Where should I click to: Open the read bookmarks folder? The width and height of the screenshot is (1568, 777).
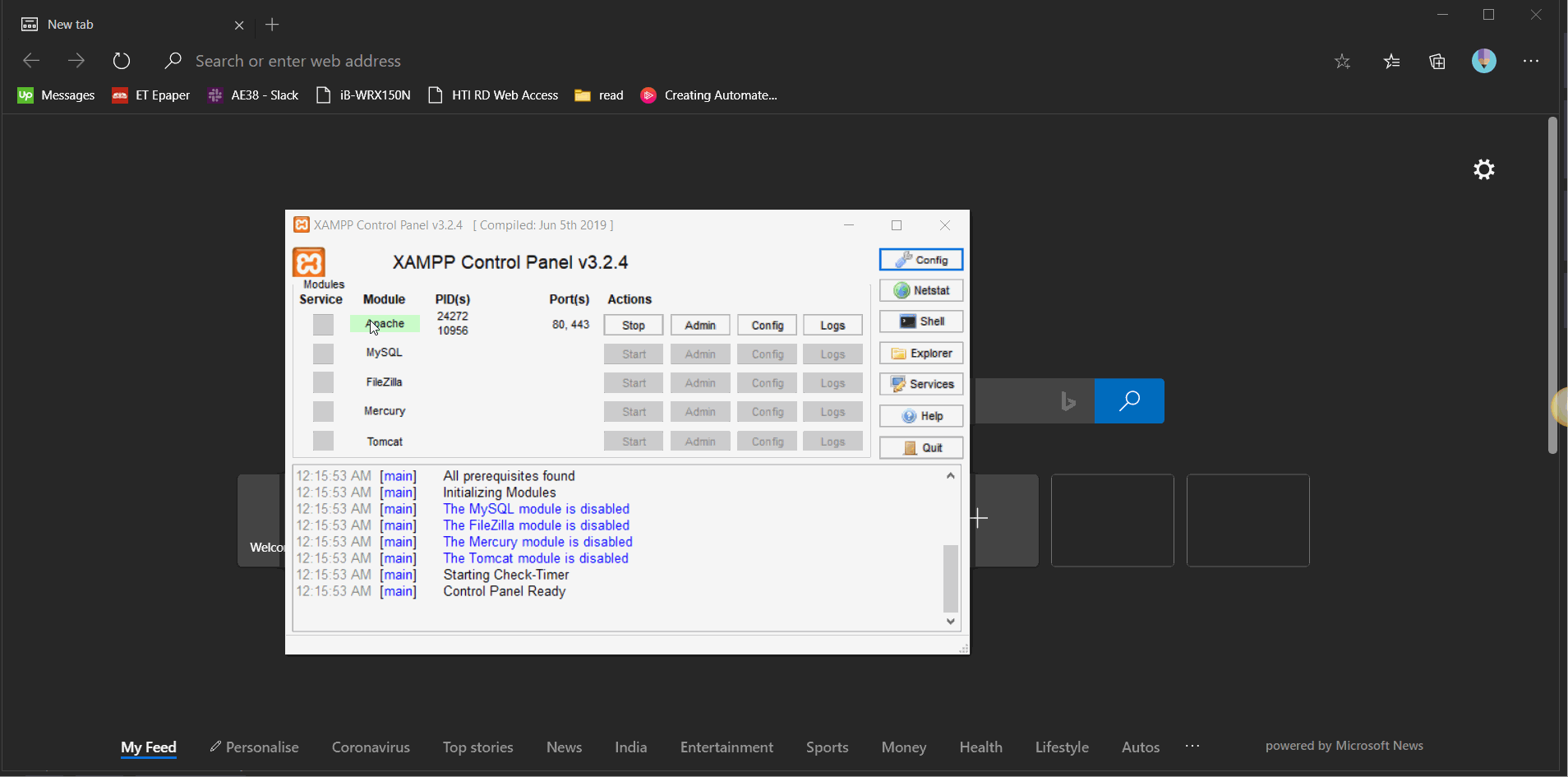tap(599, 95)
